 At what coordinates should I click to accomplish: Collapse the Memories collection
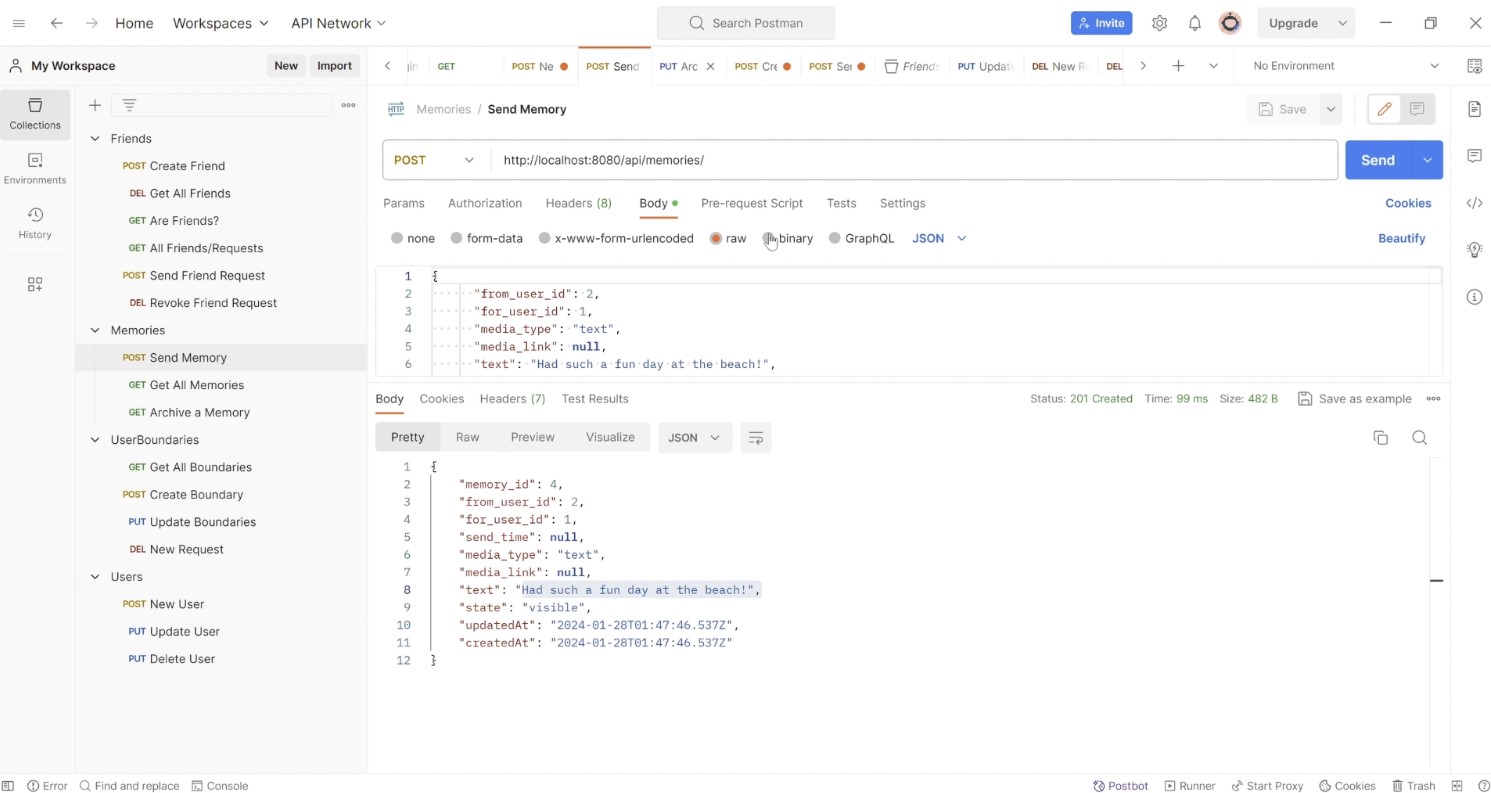pos(95,330)
